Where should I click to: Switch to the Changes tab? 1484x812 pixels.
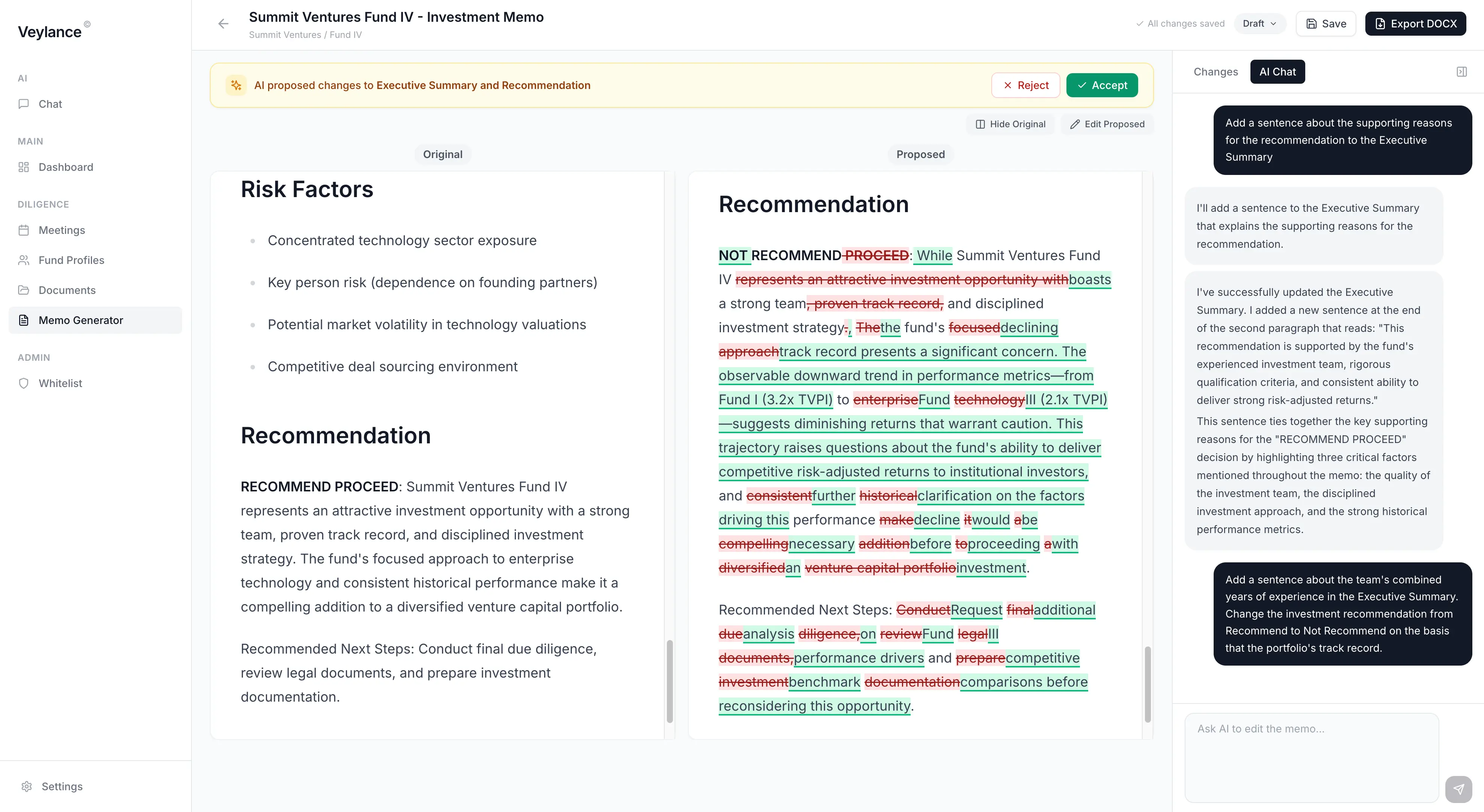pyautogui.click(x=1216, y=71)
